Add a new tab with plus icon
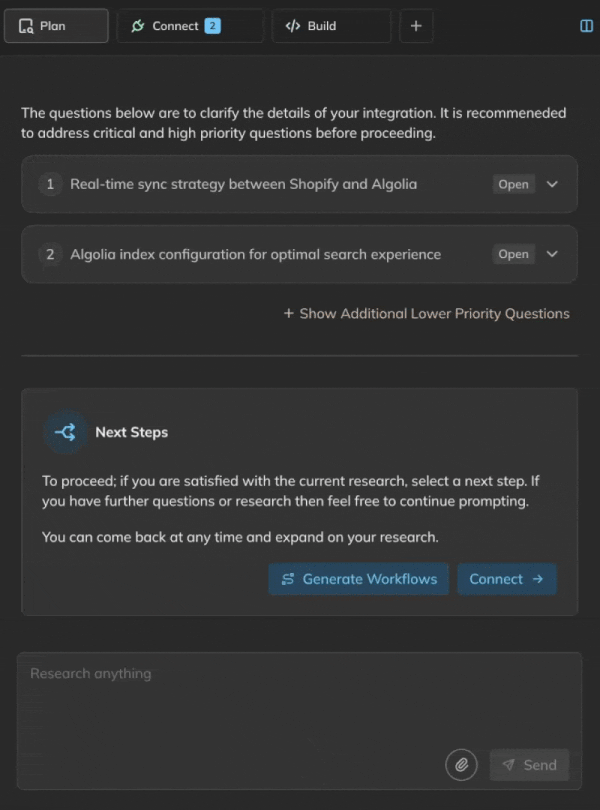The image size is (600, 810). pos(416,26)
